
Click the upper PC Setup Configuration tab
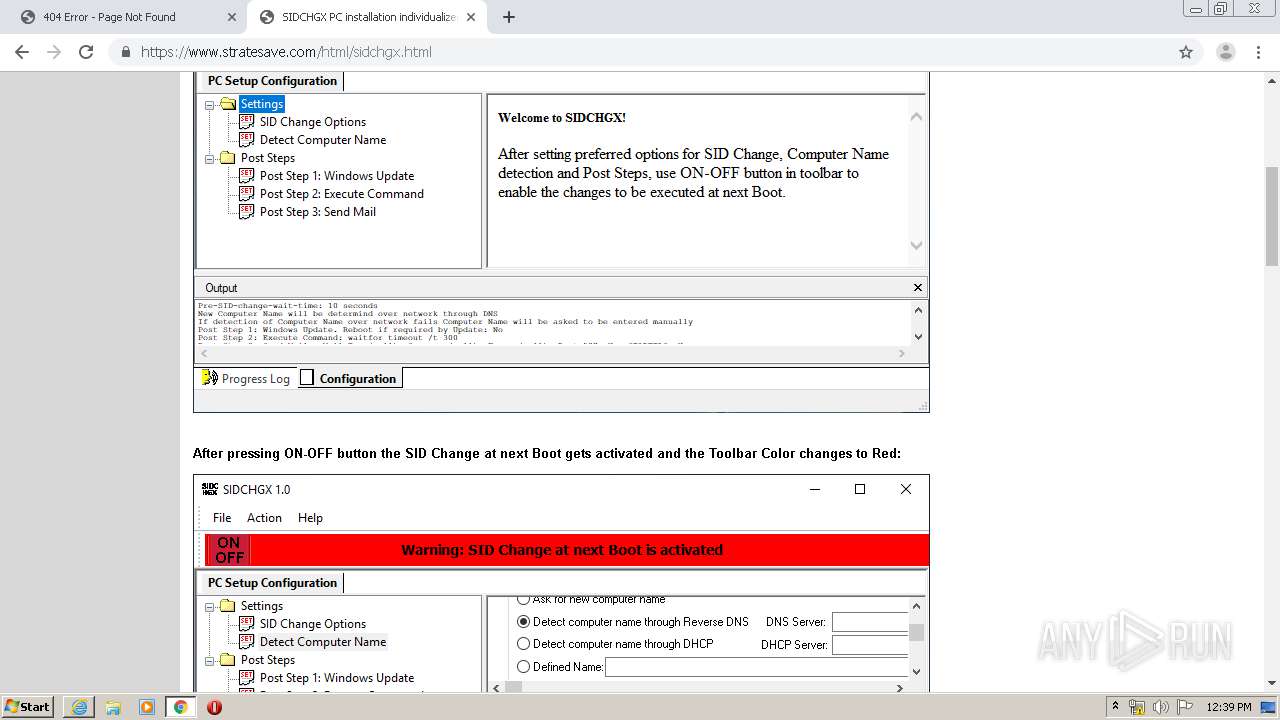point(272,81)
